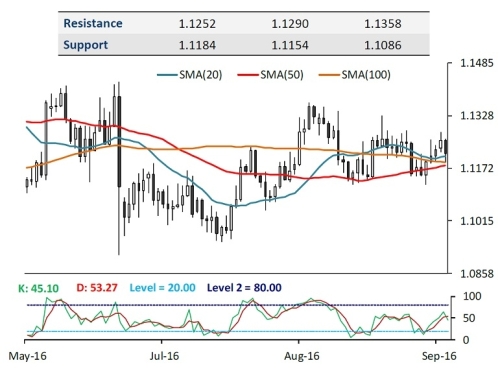Click the Jul-16 date axis marker
The height and width of the screenshot is (369, 500).
point(164,356)
